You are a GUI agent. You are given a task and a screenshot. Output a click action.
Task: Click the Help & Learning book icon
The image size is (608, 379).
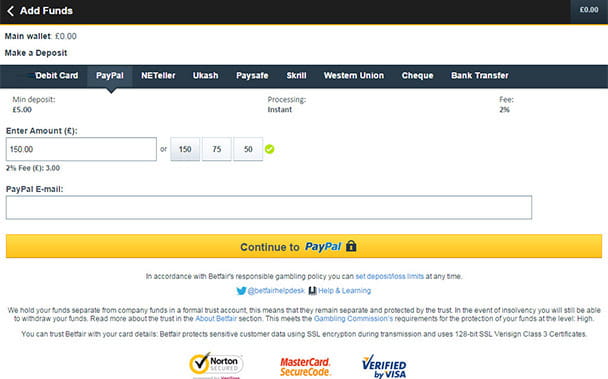pyautogui.click(x=312, y=291)
